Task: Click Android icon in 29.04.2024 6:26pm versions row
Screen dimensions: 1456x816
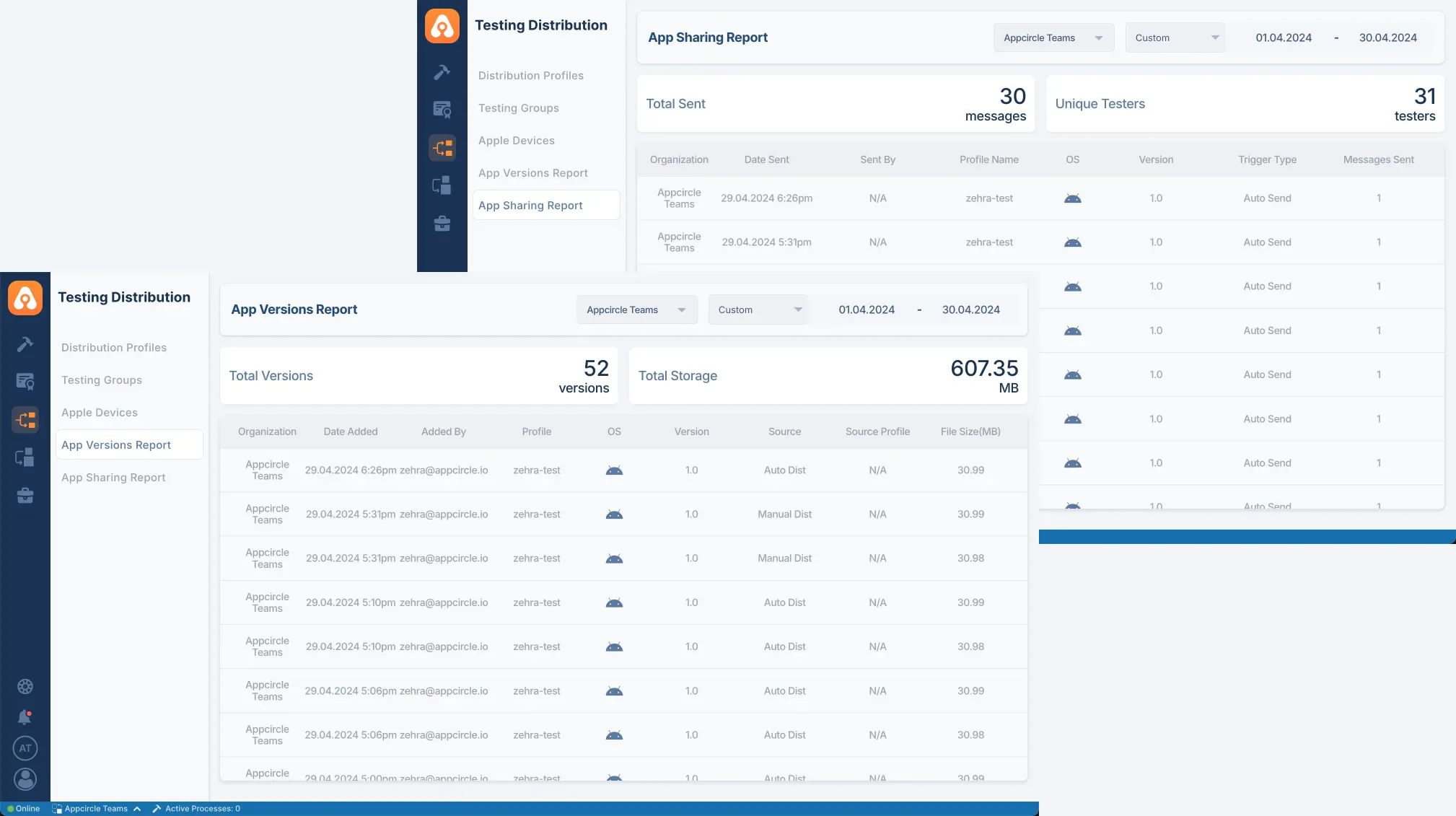Action: pyautogui.click(x=614, y=470)
